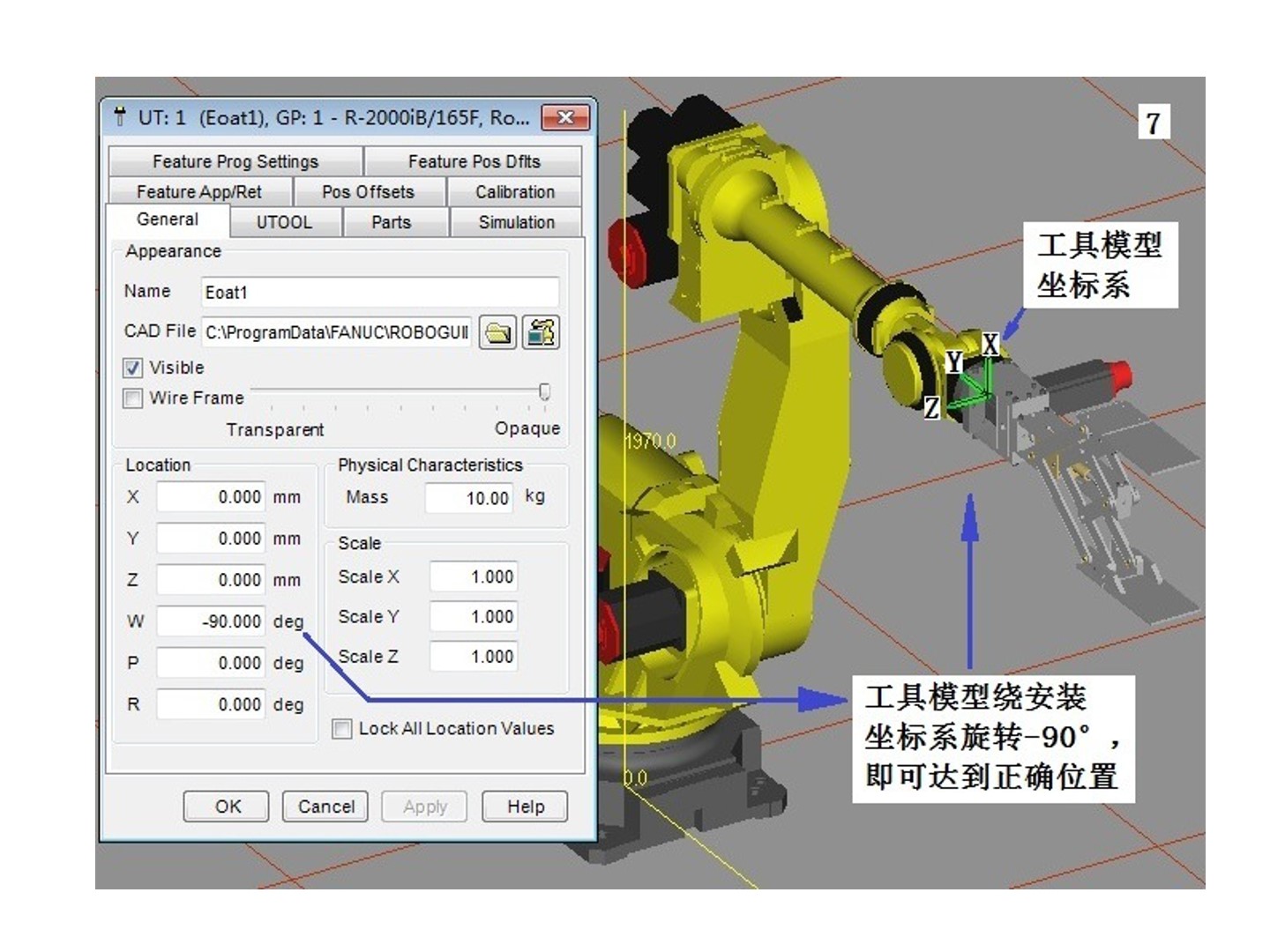Click the Mass field showing 10.00

pyautogui.click(x=469, y=498)
